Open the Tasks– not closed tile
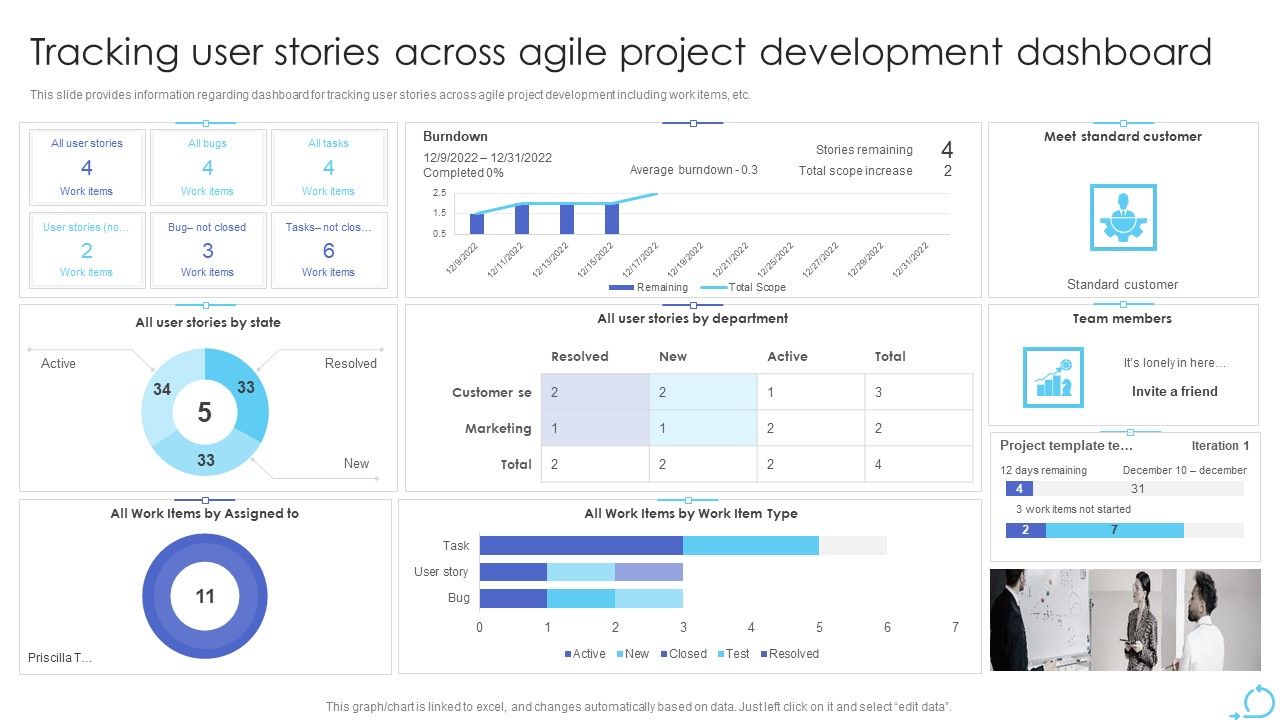This screenshot has width=1280, height=720. pos(328,250)
